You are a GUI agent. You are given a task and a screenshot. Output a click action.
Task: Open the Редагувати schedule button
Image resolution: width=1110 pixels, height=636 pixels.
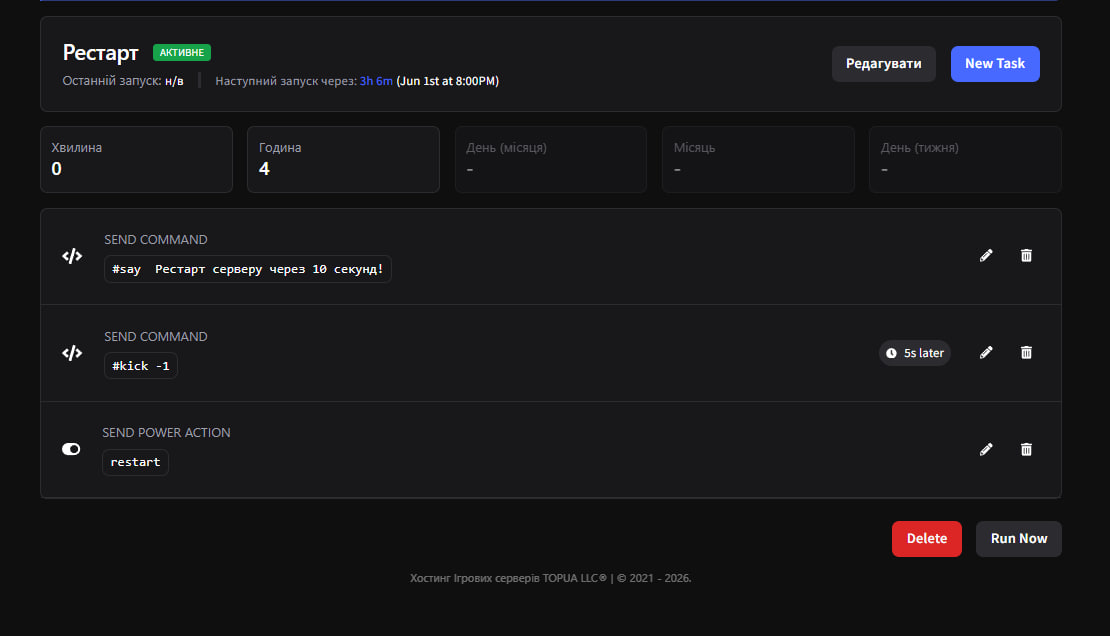tap(883, 64)
